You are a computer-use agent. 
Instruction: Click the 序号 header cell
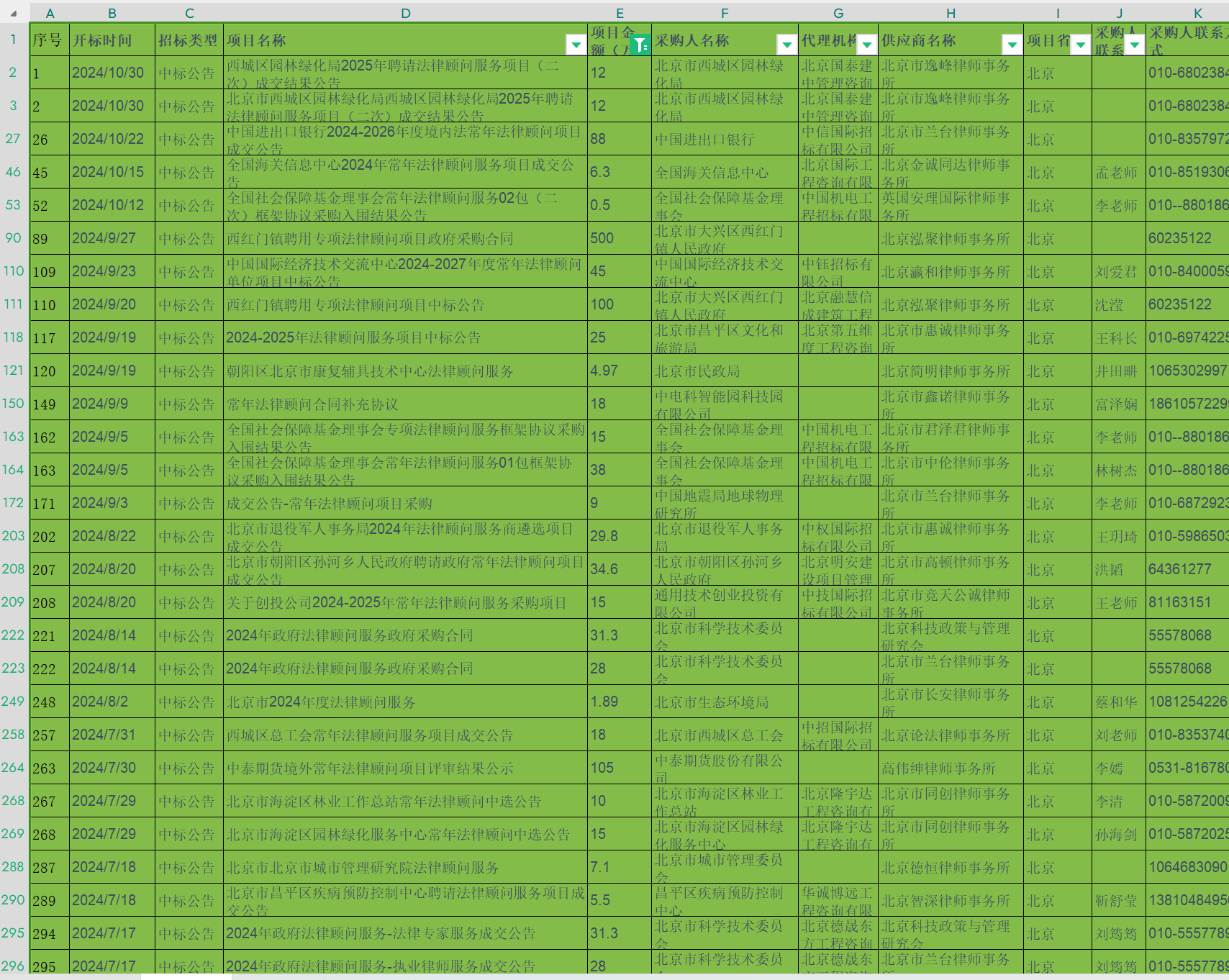tap(50, 40)
